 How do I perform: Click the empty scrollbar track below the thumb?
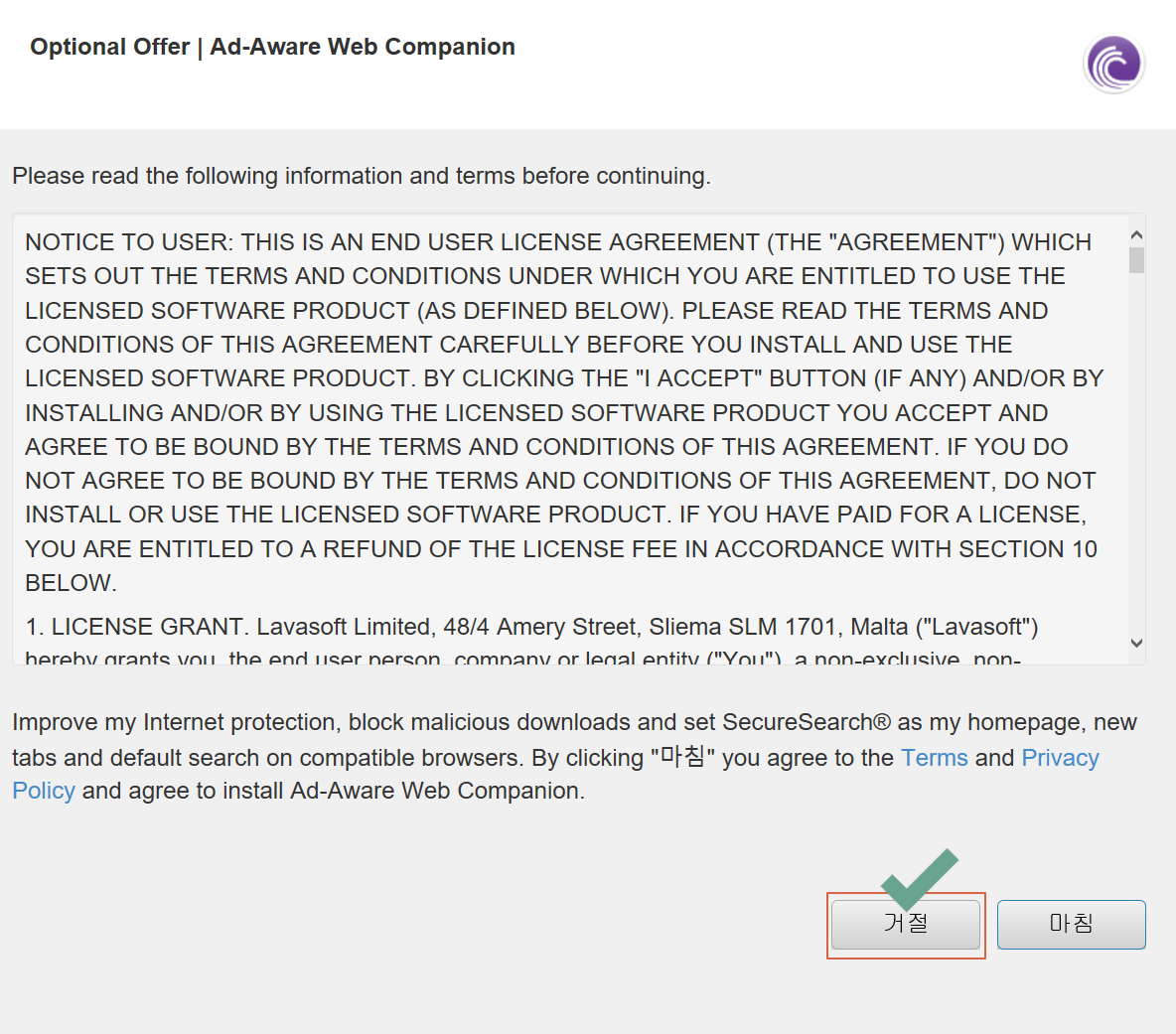point(1136,450)
